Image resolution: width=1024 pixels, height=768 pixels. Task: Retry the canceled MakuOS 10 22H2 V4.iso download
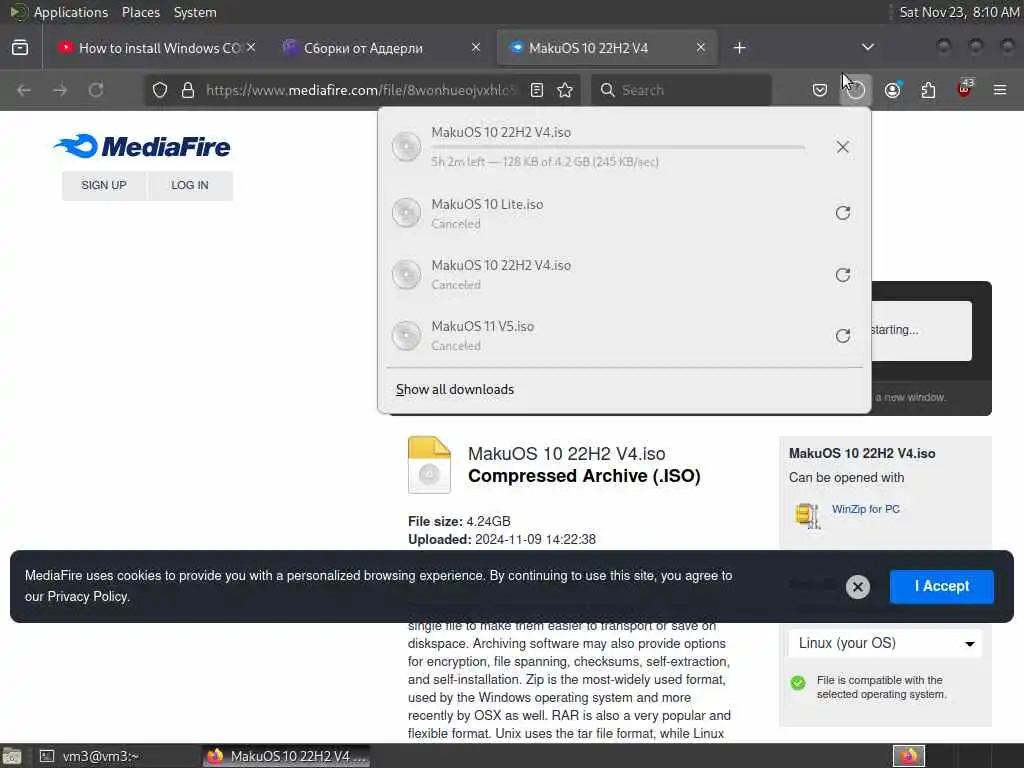tap(843, 274)
